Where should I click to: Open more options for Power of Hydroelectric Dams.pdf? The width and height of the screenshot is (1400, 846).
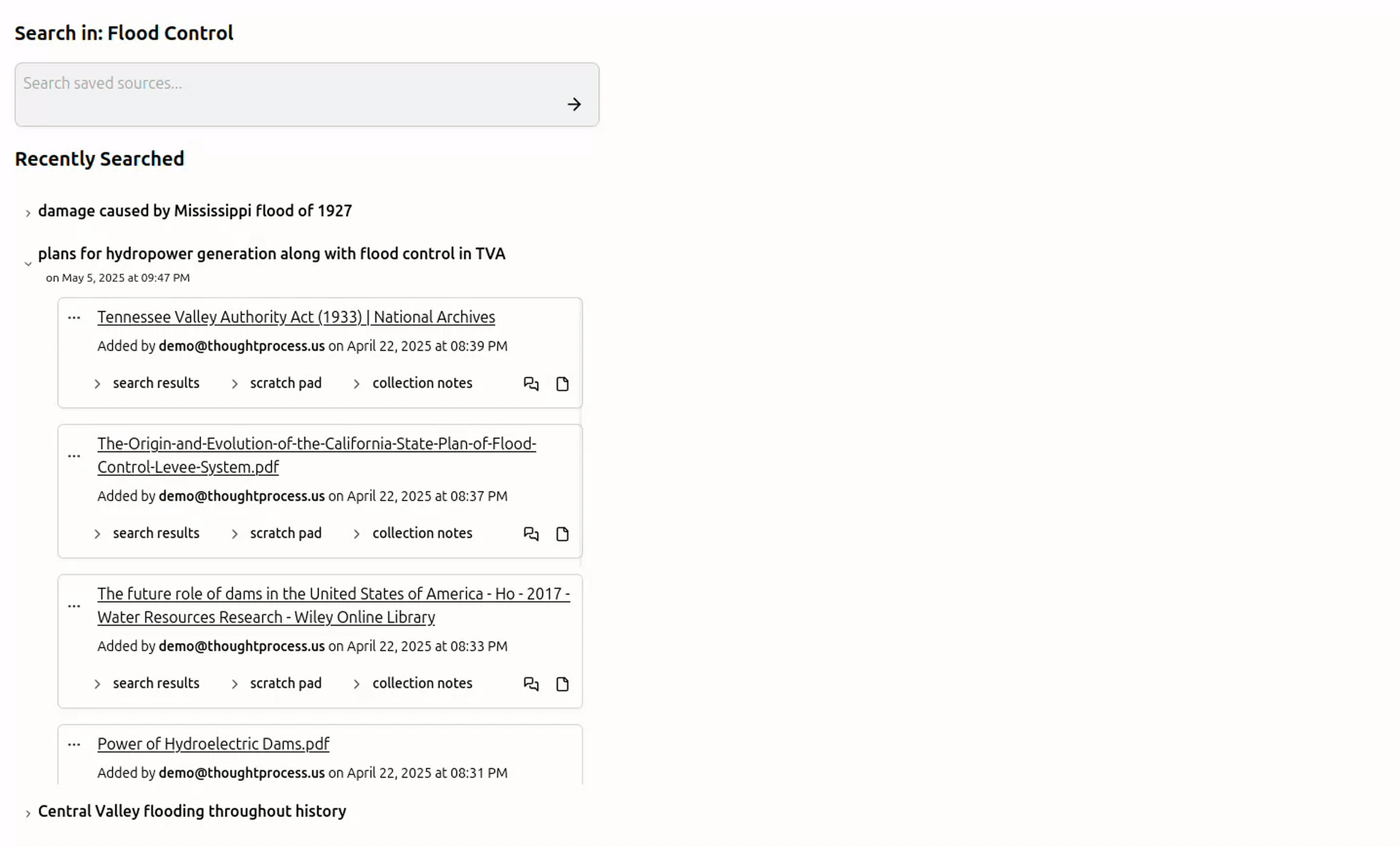click(74, 744)
